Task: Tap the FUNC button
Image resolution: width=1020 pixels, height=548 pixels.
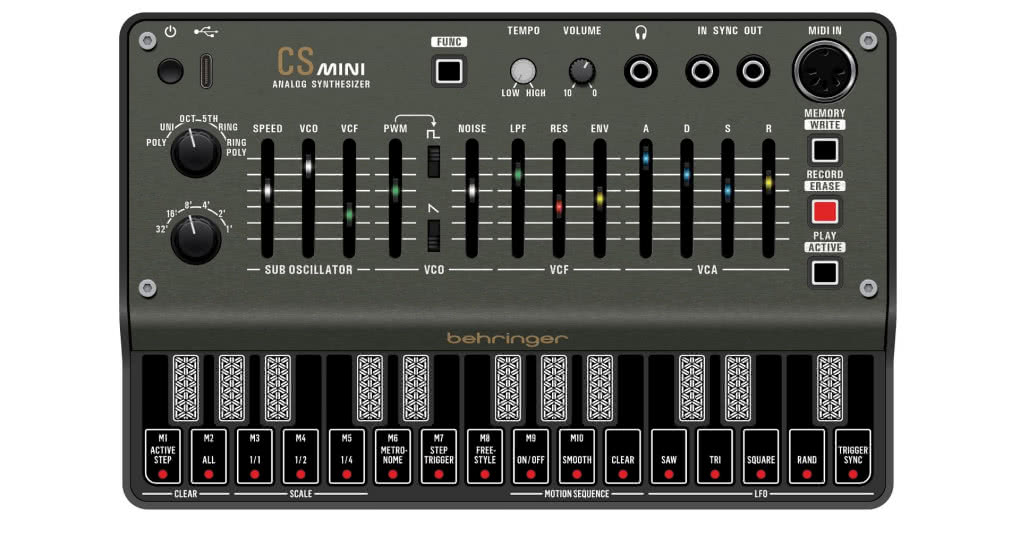Action: pos(449,71)
